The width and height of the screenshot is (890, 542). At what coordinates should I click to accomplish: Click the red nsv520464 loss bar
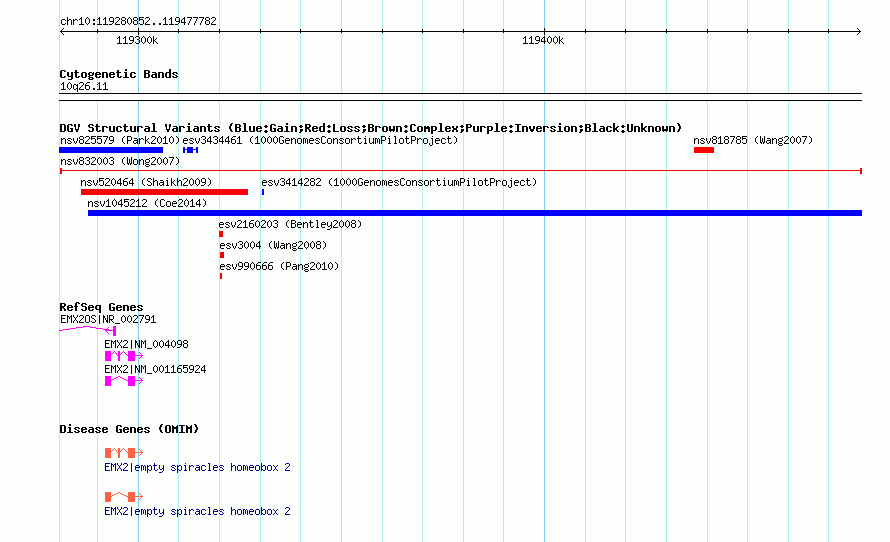[x=165, y=192]
